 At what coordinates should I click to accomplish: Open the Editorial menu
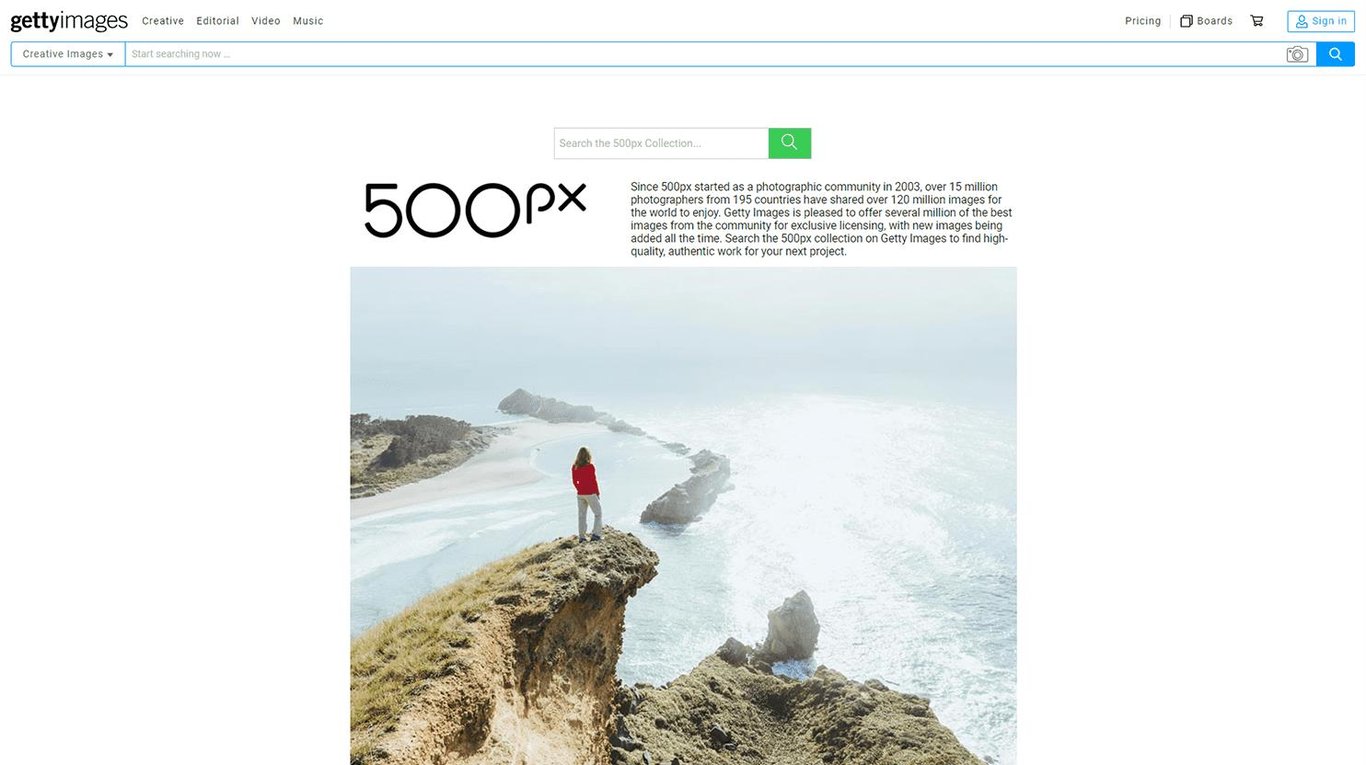tap(218, 21)
